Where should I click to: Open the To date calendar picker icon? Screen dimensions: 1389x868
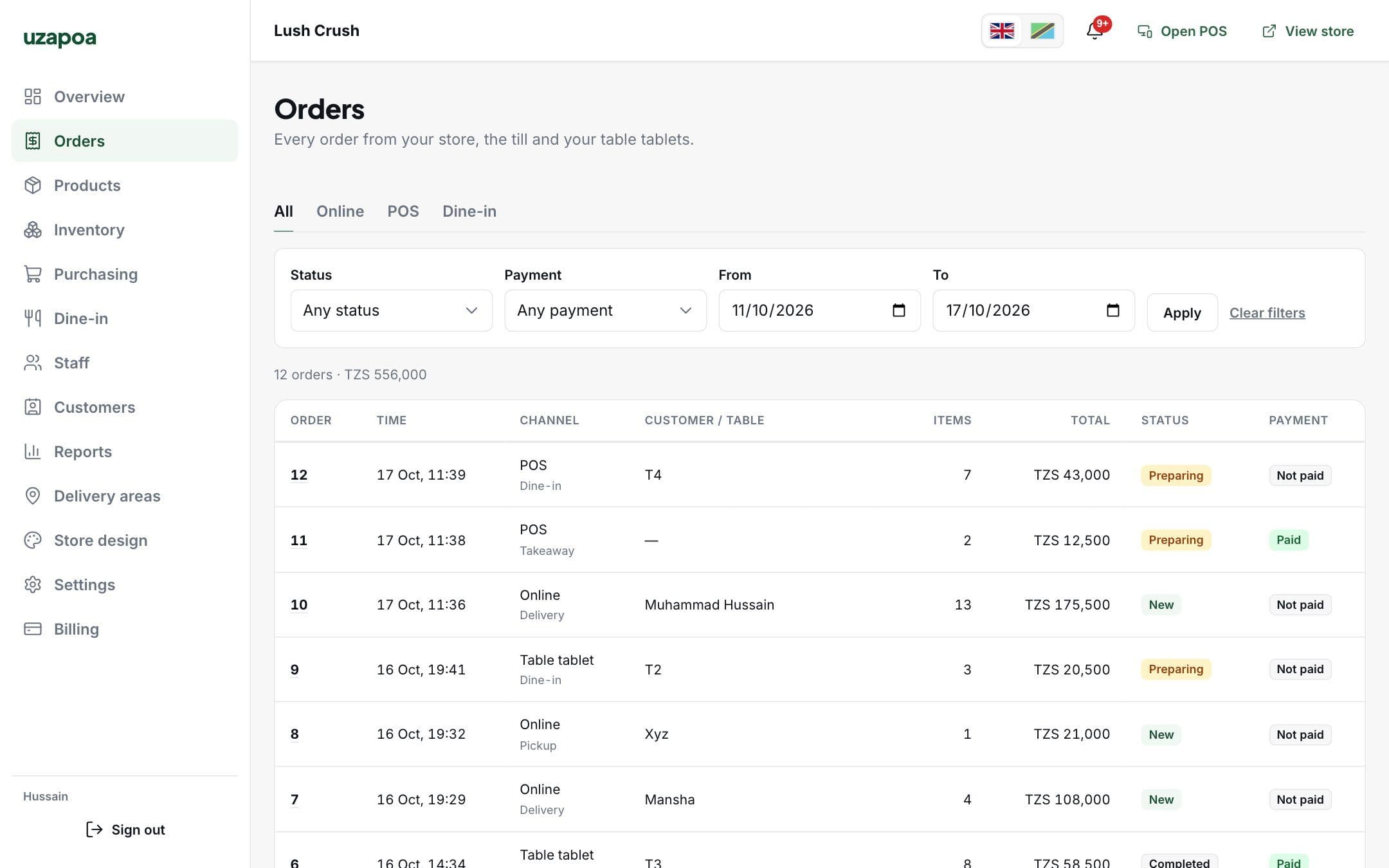[x=1113, y=311]
